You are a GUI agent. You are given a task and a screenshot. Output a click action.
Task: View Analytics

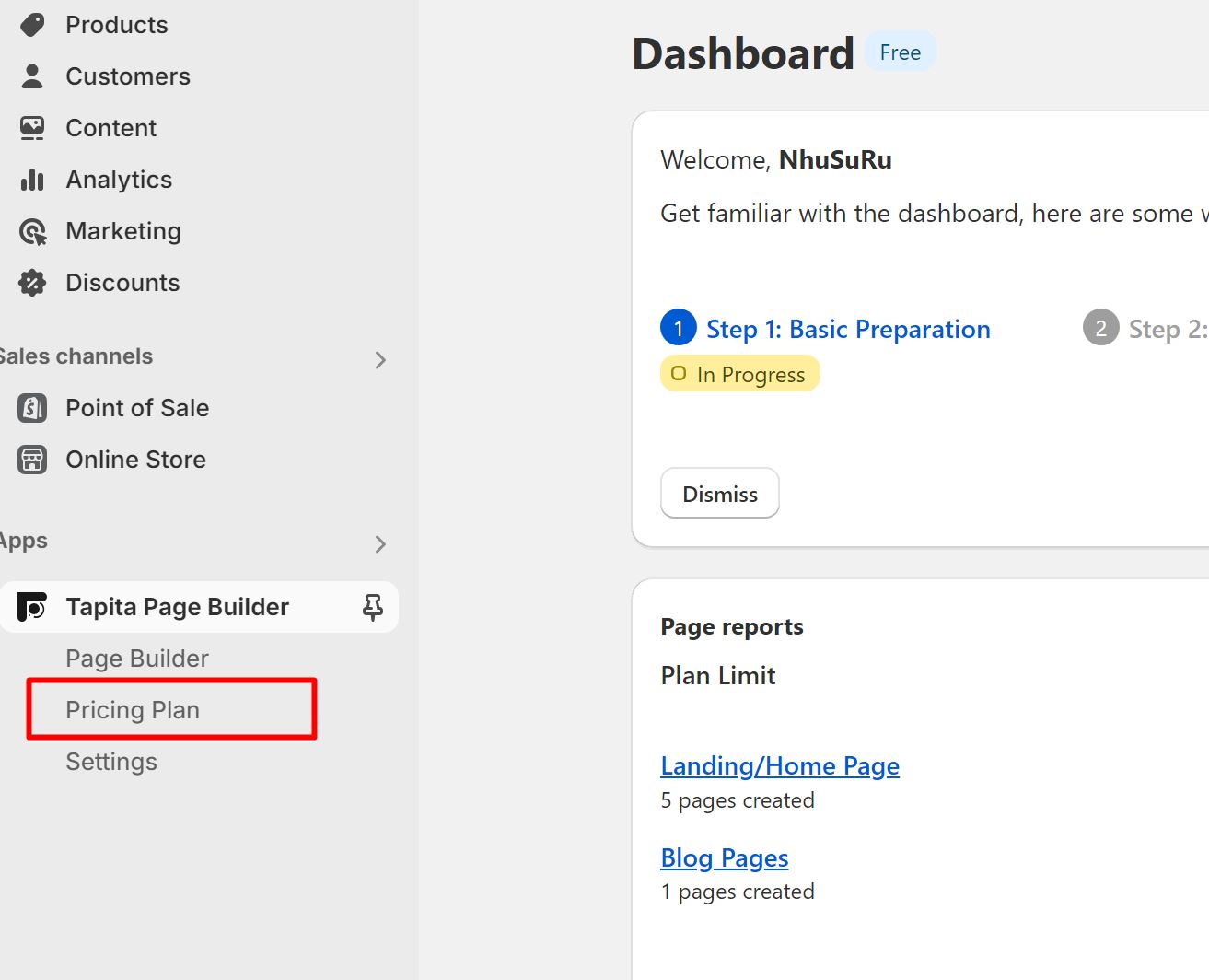coord(119,180)
